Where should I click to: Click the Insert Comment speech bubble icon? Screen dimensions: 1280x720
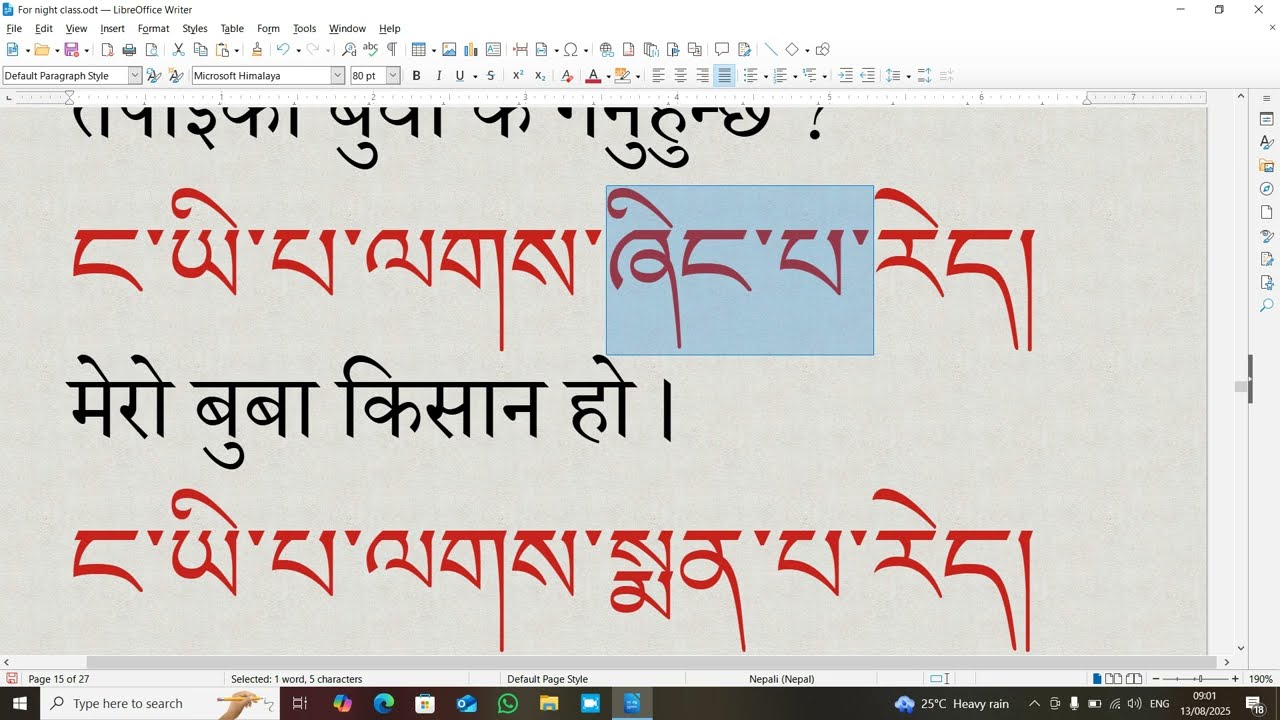pyautogui.click(x=721, y=50)
